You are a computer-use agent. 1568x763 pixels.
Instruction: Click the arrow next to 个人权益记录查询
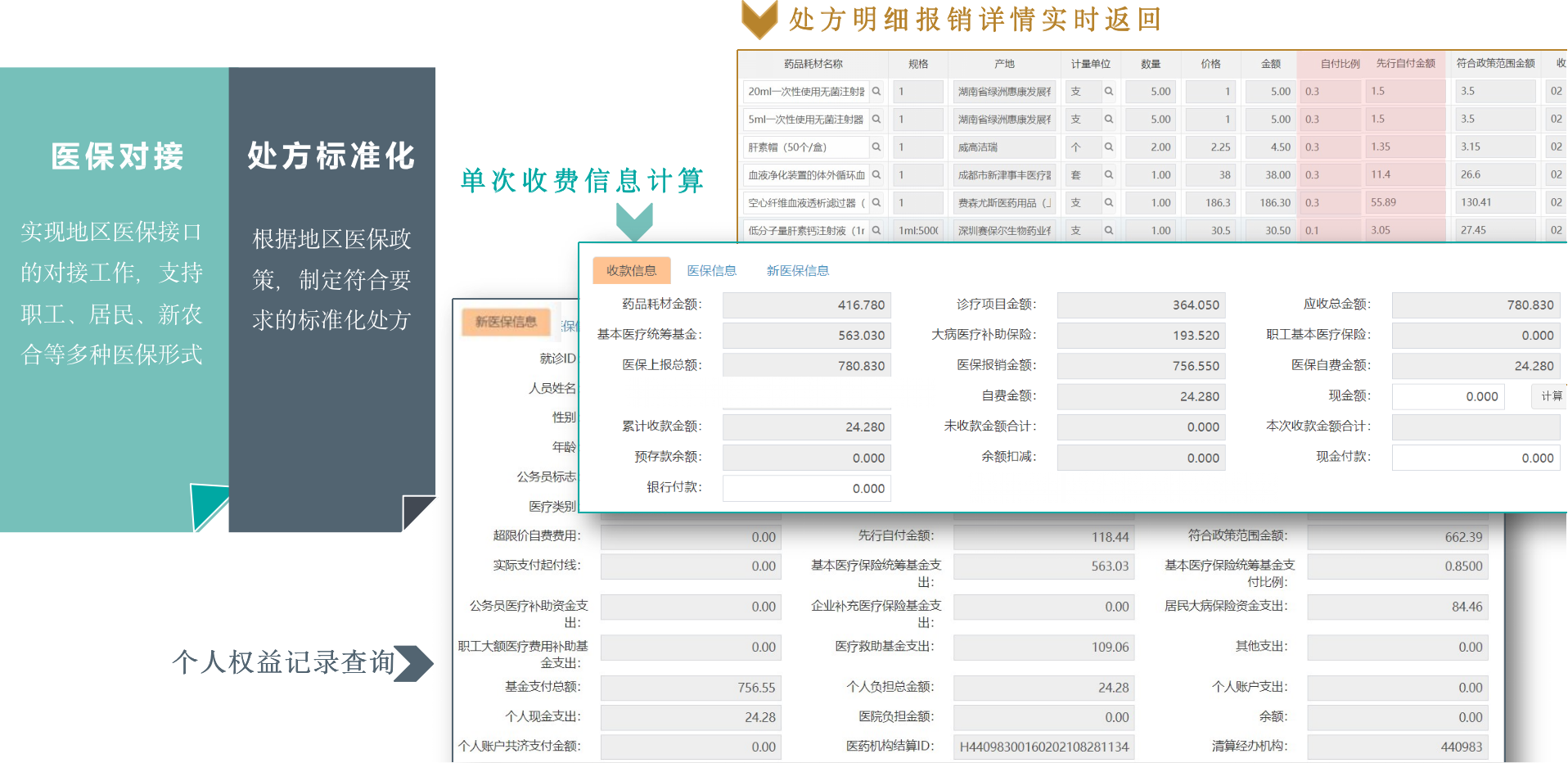pyautogui.click(x=414, y=663)
